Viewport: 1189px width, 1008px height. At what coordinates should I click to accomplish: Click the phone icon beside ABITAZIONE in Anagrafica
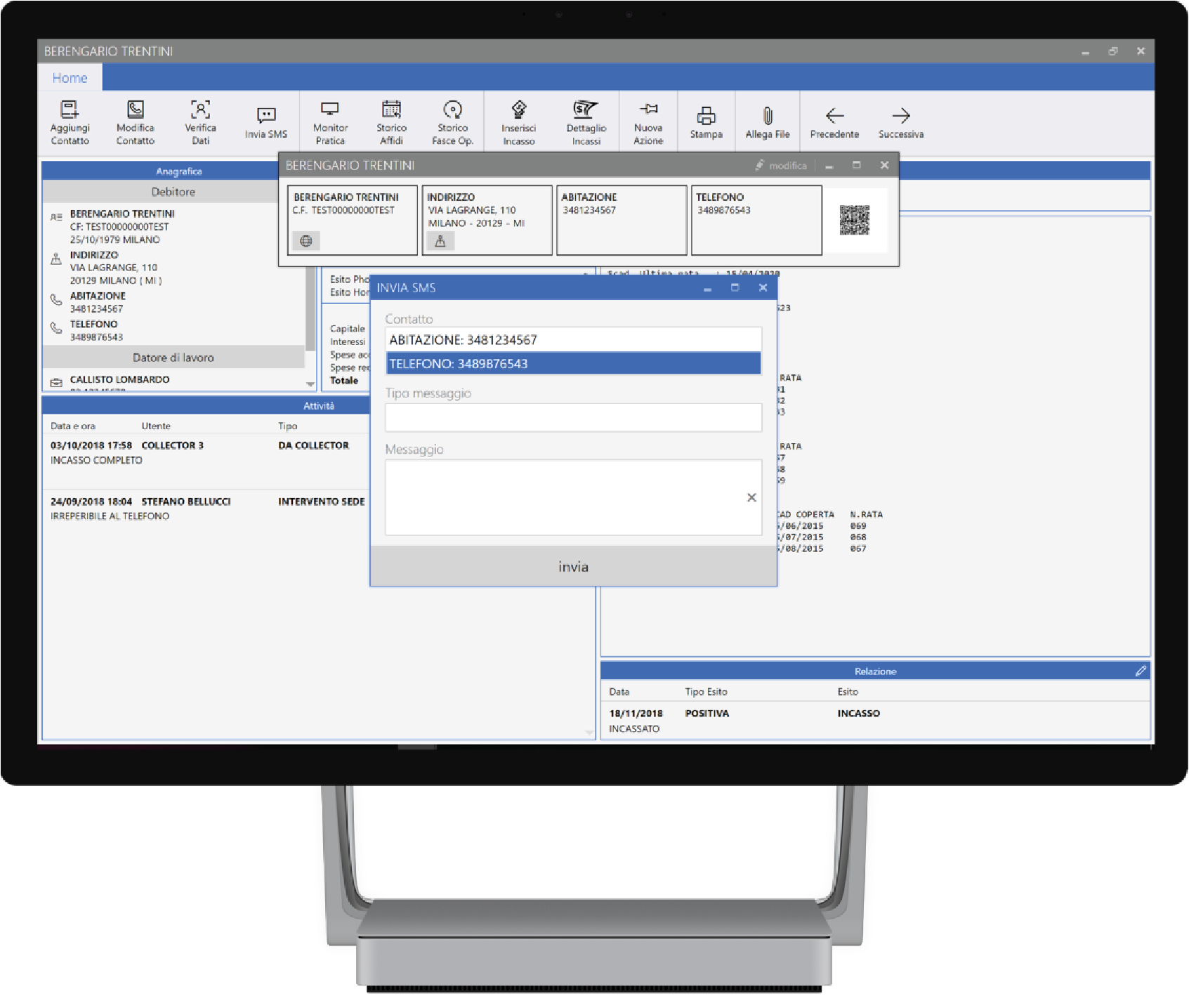point(56,300)
